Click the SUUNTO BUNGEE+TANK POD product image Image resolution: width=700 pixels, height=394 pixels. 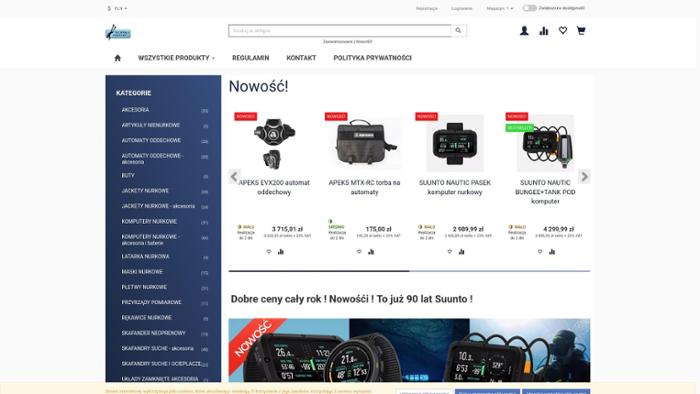click(x=546, y=143)
